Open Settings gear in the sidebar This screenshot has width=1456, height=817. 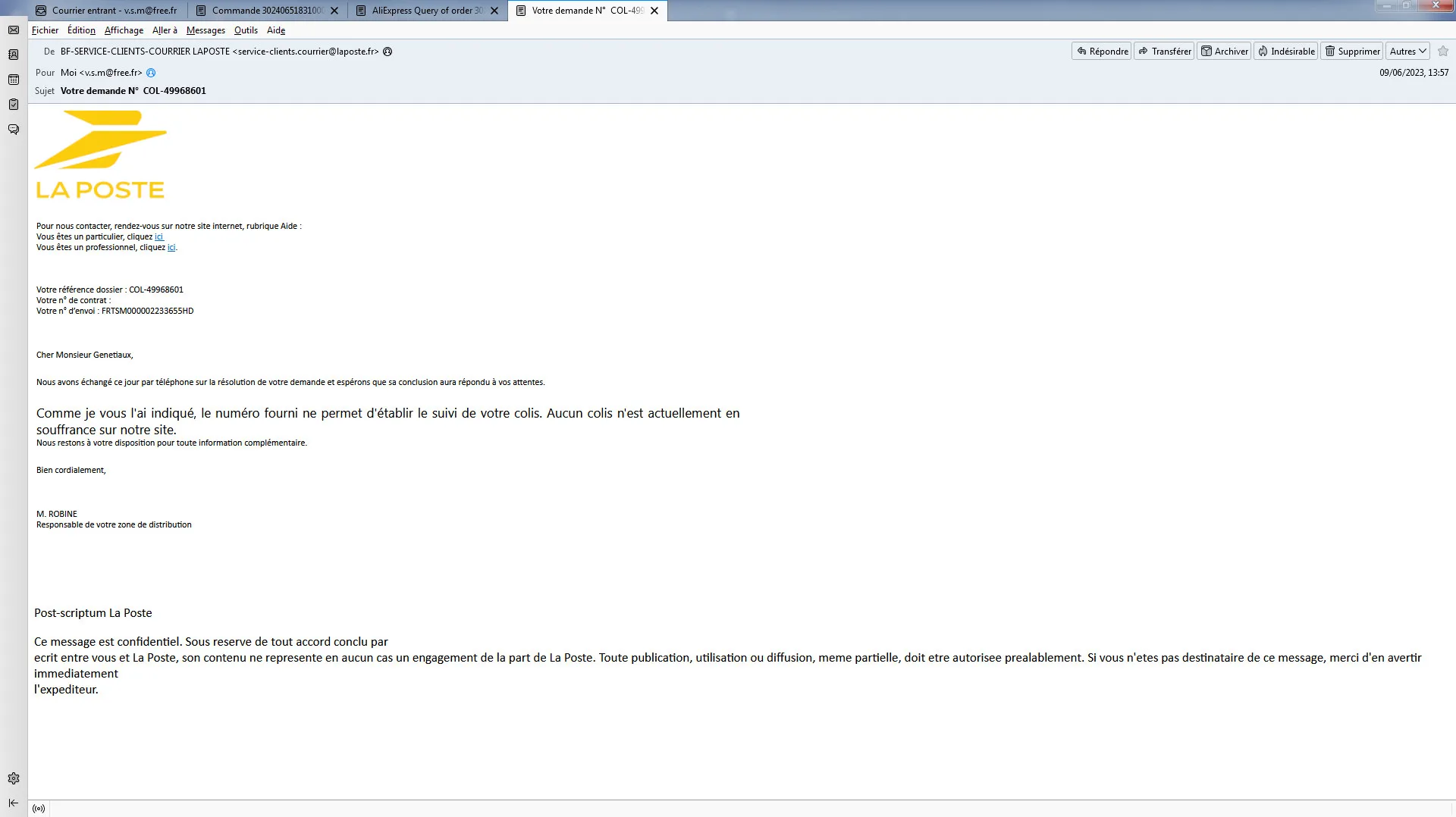(14, 778)
